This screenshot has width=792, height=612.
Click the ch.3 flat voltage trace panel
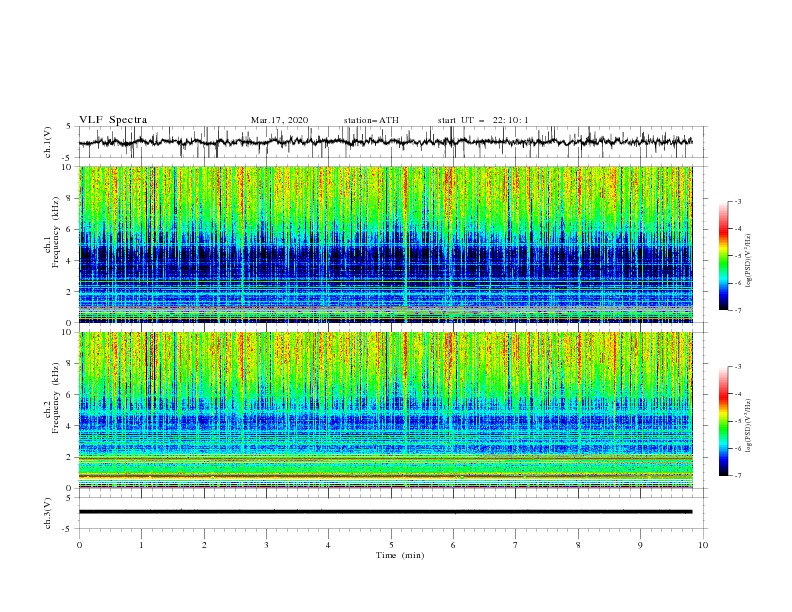(392, 513)
